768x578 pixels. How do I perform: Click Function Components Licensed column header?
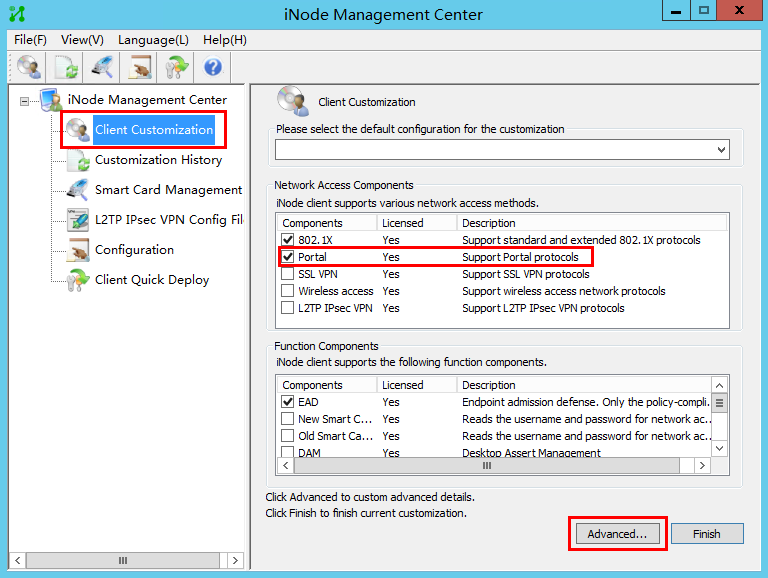coord(417,385)
